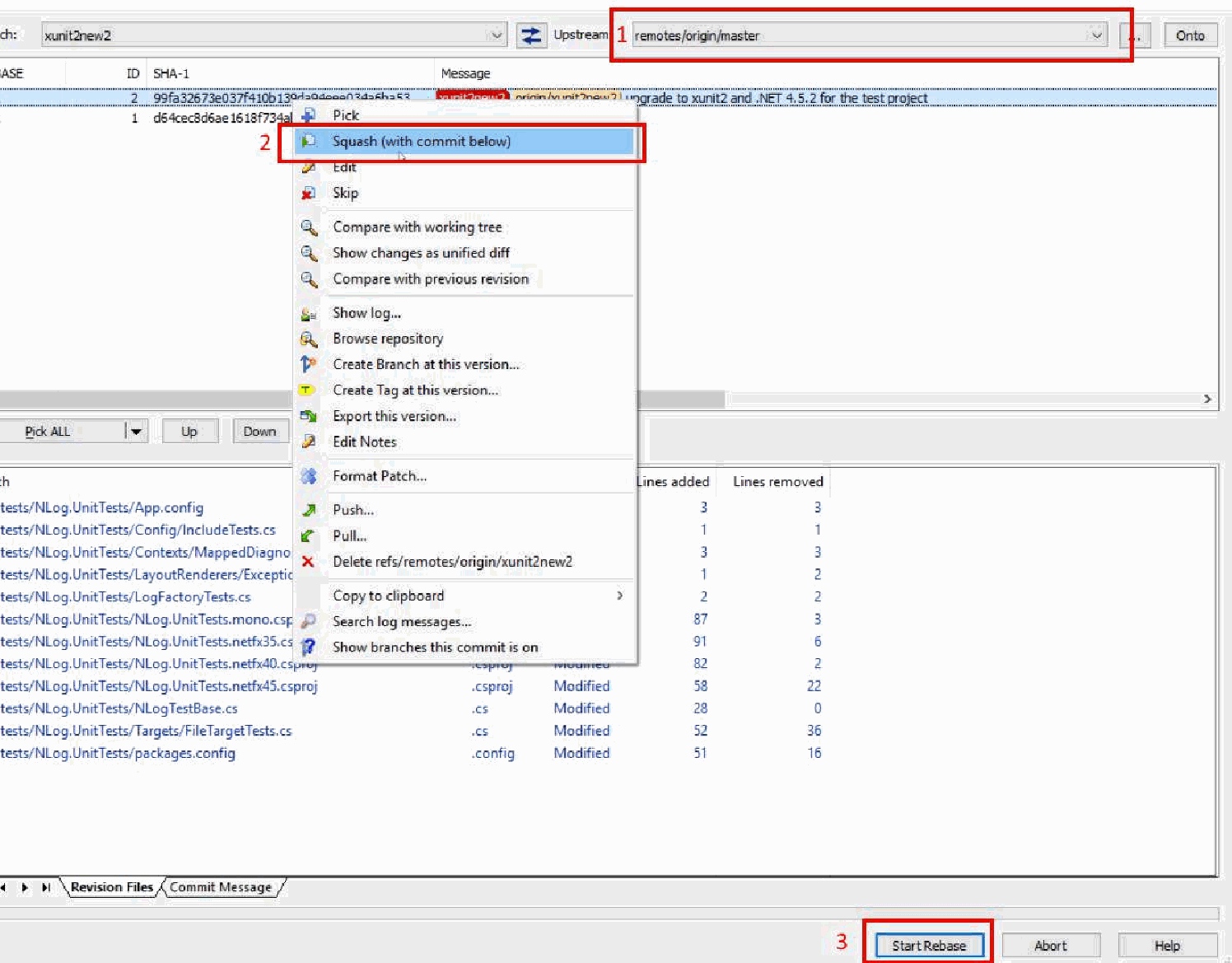1232x963 pixels.
Task: Select Skip from the context menu
Action: pyautogui.click(x=464, y=193)
